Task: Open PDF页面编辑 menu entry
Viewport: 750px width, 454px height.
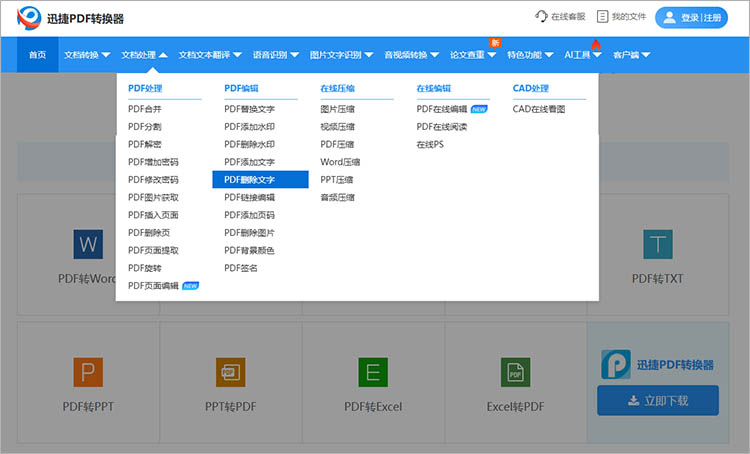Action: pyautogui.click(x=153, y=286)
